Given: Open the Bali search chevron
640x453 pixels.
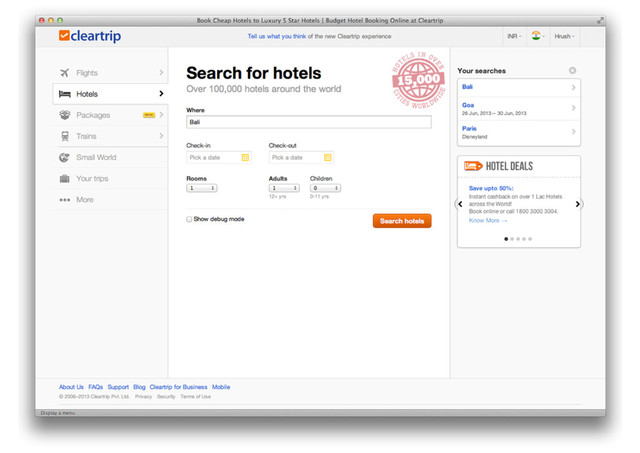Looking at the screenshot, I should pyautogui.click(x=573, y=87).
